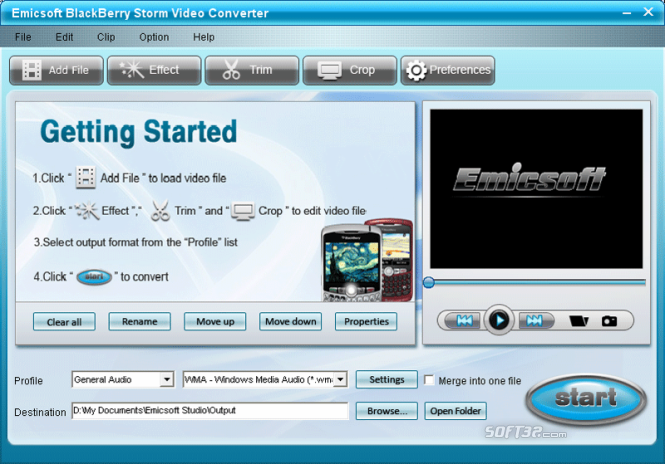Minimize the converter window
The height and width of the screenshot is (464, 665).
(x=626, y=13)
